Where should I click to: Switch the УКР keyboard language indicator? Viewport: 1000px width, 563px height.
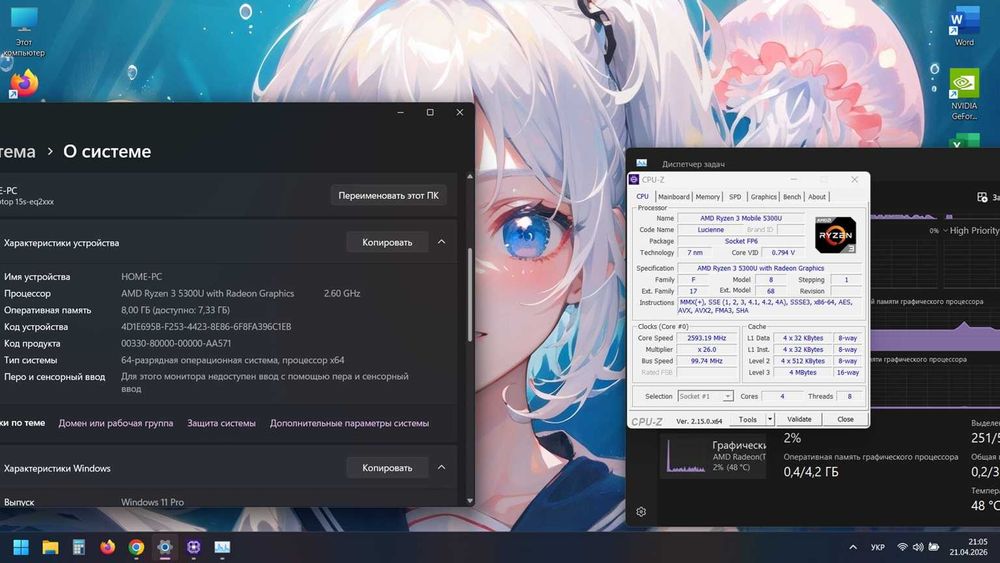tap(878, 547)
